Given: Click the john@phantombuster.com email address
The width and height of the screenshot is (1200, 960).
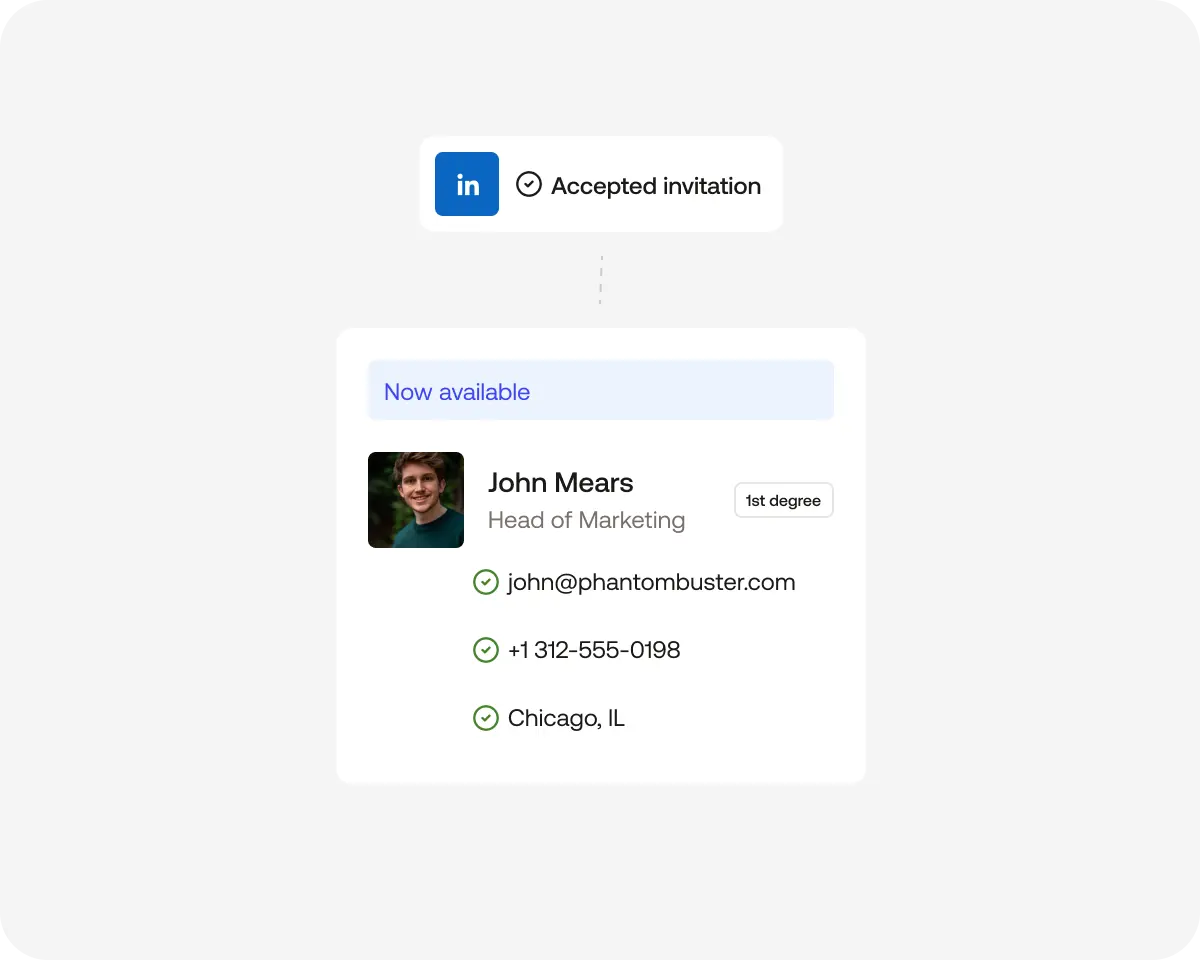Looking at the screenshot, I should 651,582.
